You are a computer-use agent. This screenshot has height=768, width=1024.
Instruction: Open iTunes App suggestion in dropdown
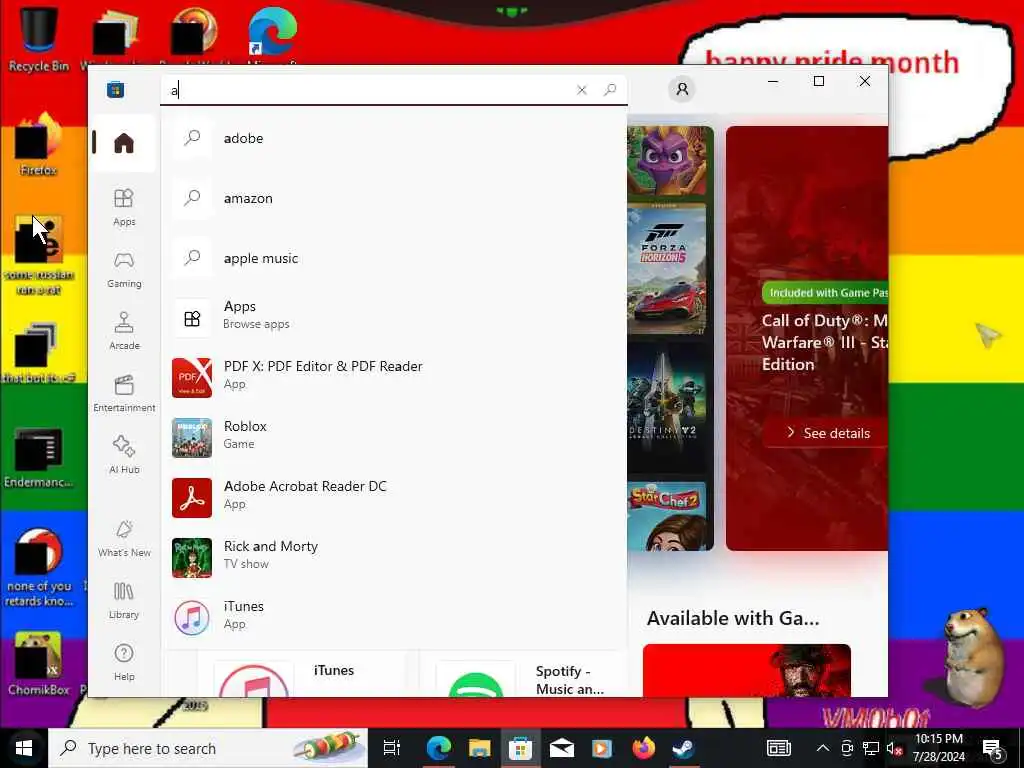[394, 617]
